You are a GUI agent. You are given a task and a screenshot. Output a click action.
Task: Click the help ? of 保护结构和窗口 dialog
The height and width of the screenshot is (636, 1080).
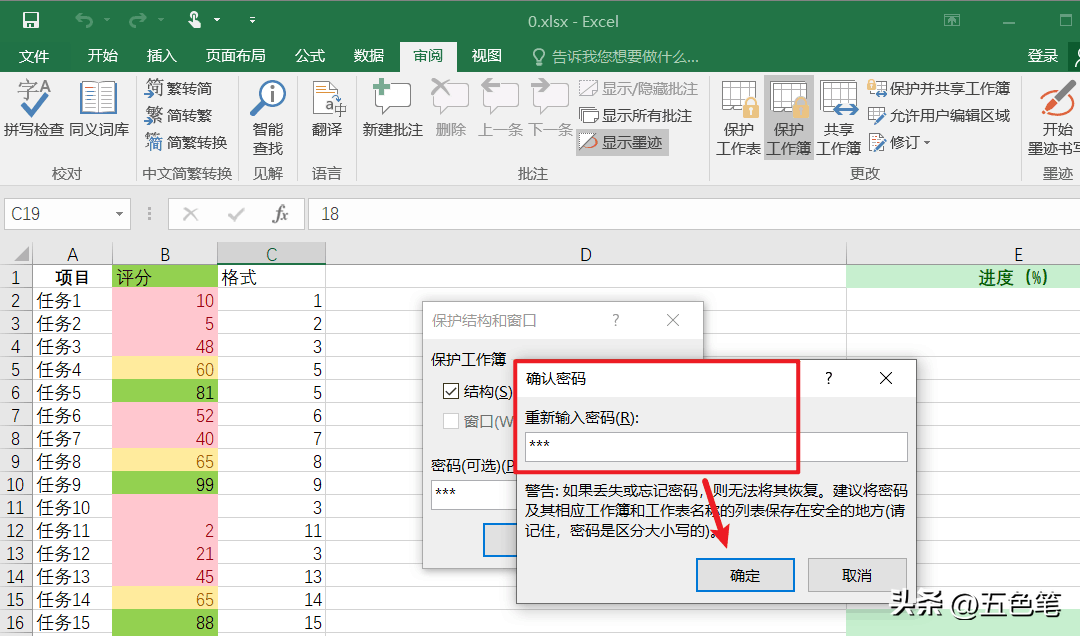coord(616,320)
